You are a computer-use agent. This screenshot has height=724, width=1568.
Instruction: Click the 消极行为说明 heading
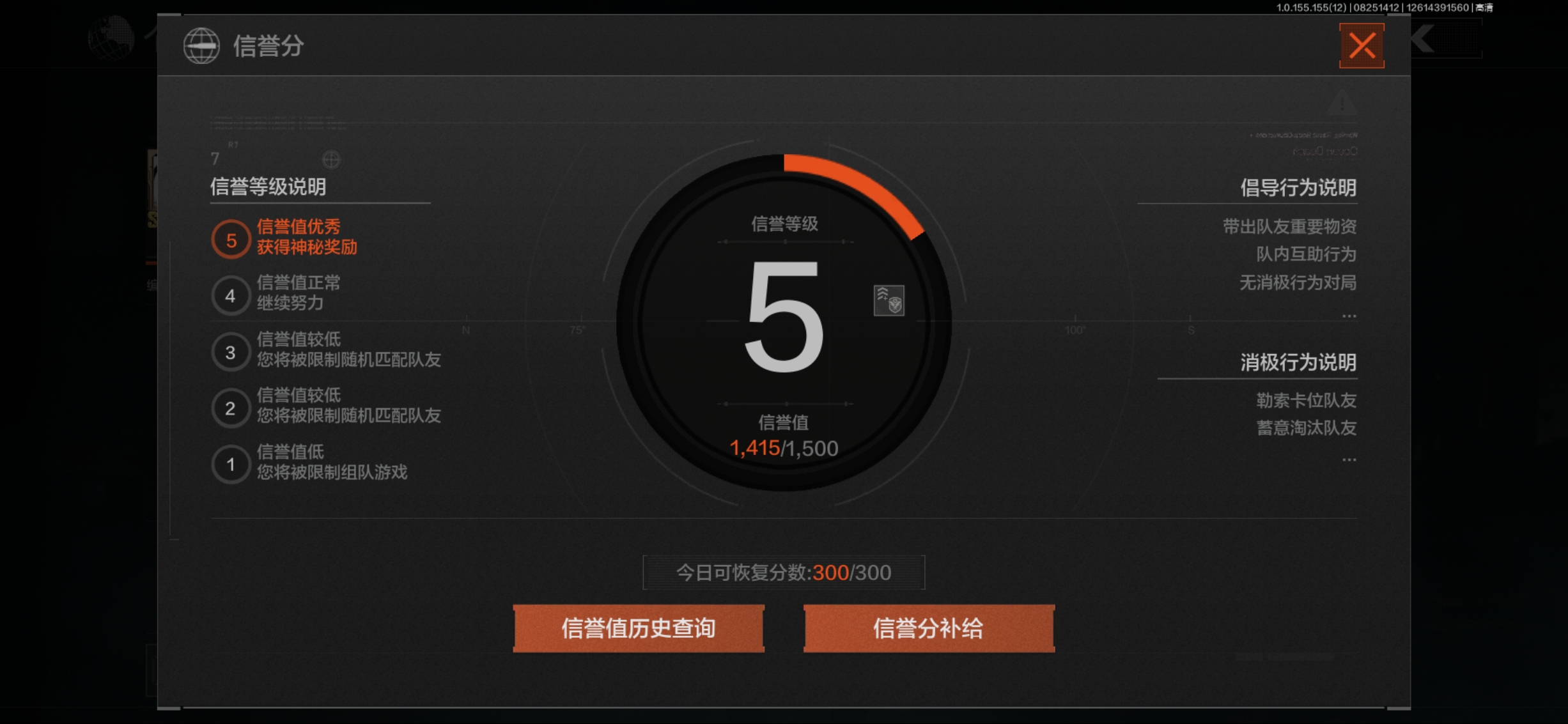1298,362
